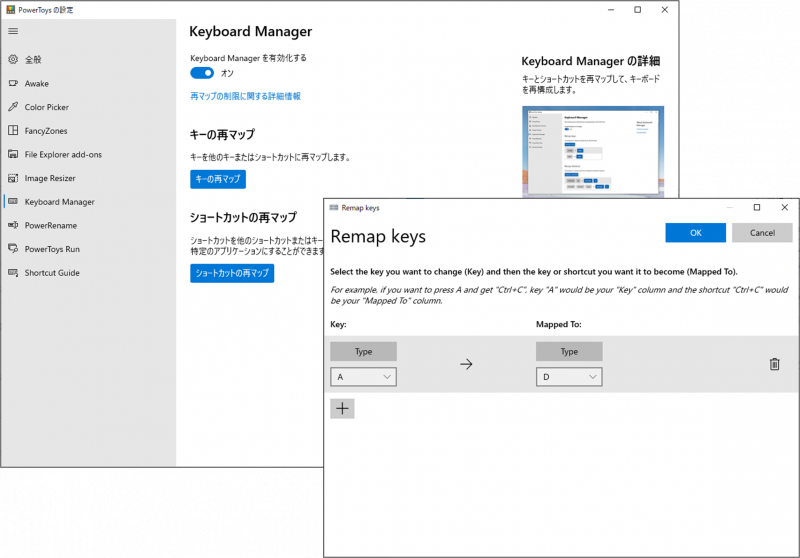
Task: Click the Keyboard Manager の詳細 heading
Action: click(x=591, y=61)
